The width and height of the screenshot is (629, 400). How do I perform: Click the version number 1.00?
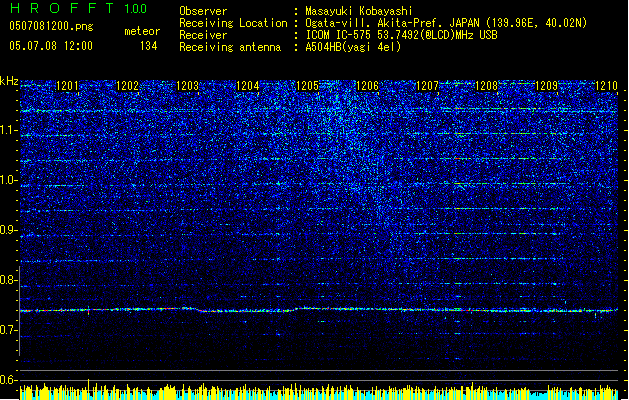[x=135, y=8]
